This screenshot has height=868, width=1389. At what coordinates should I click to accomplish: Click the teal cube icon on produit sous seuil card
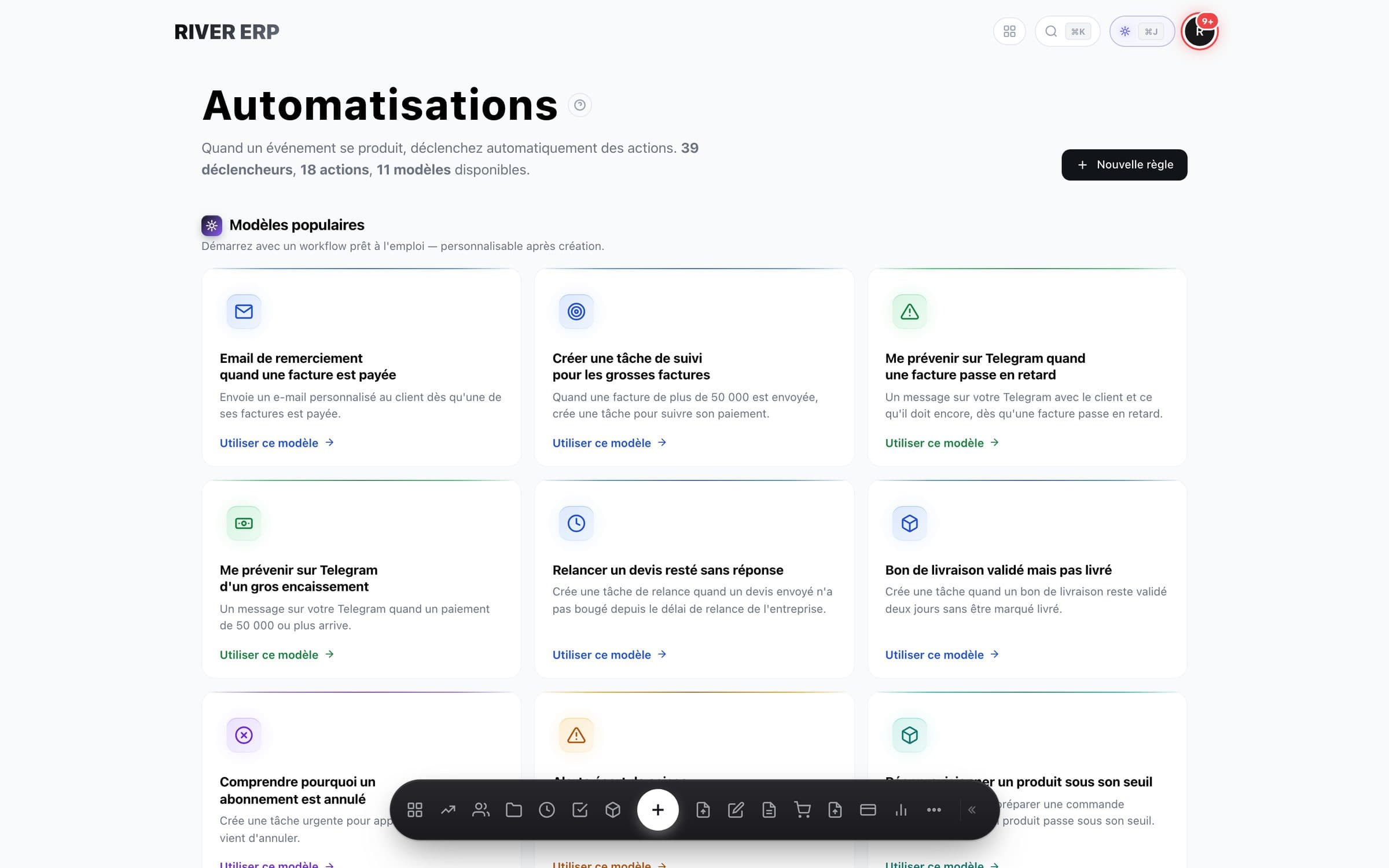(x=909, y=735)
